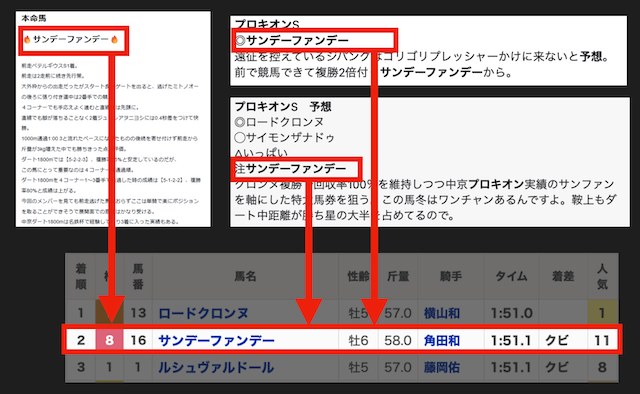Click pink frame number 8 cell
Viewport: 640px width, 394px height.
pos(109,340)
